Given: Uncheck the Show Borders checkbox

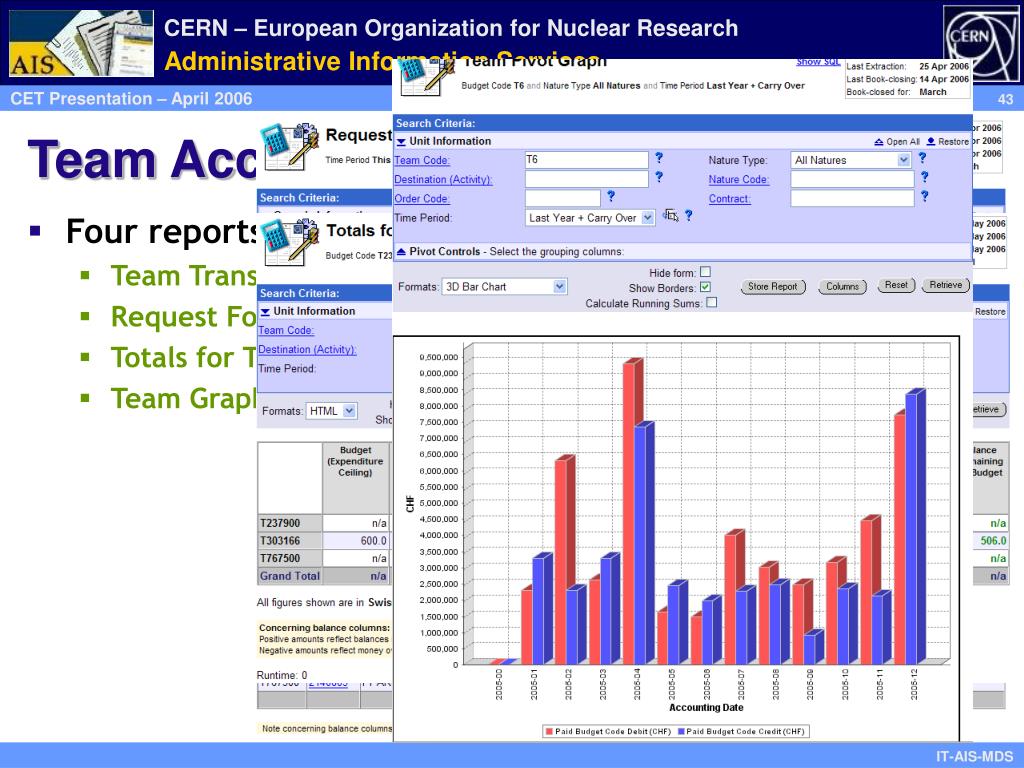Looking at the screenshot, I should [705, 287].
